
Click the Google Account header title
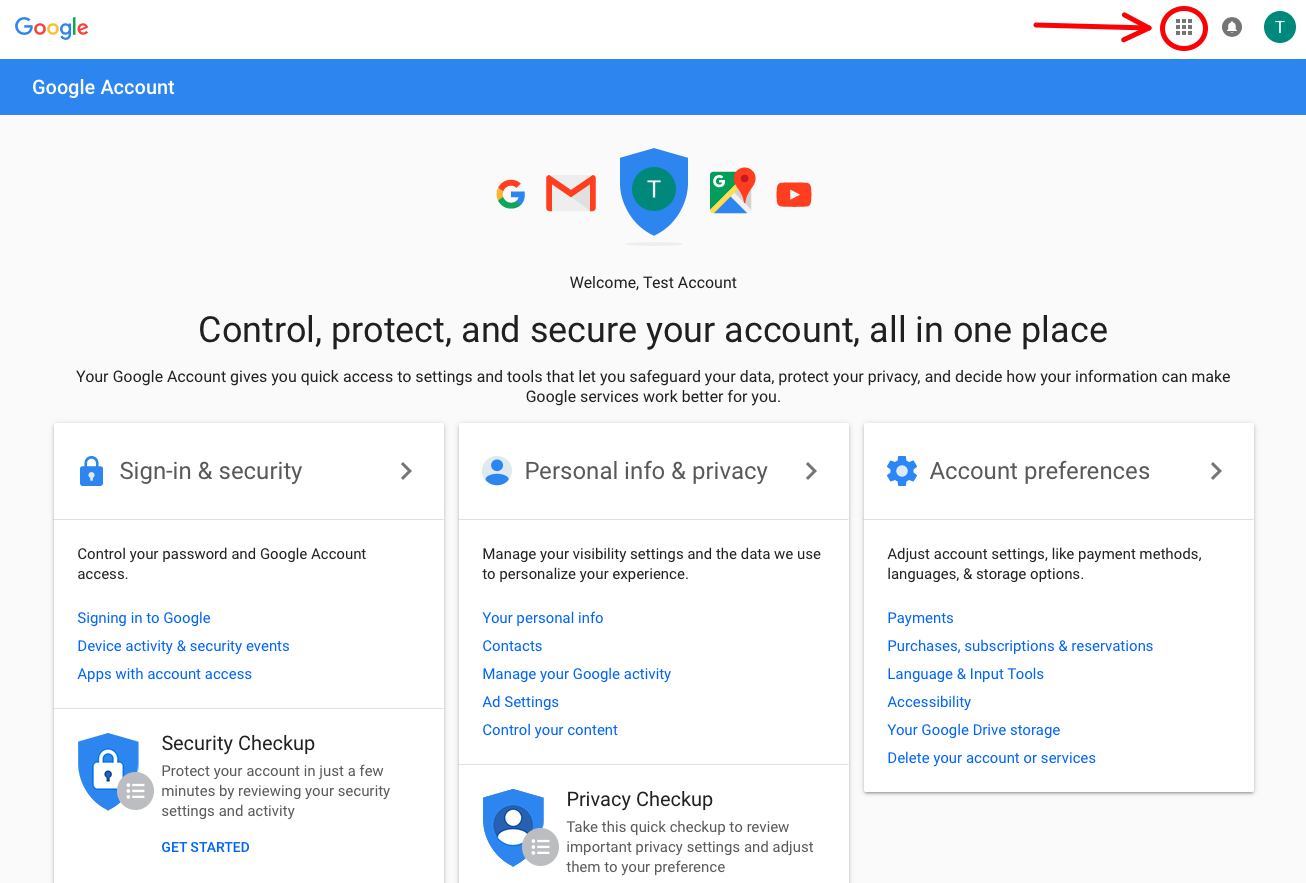(103, 87)
